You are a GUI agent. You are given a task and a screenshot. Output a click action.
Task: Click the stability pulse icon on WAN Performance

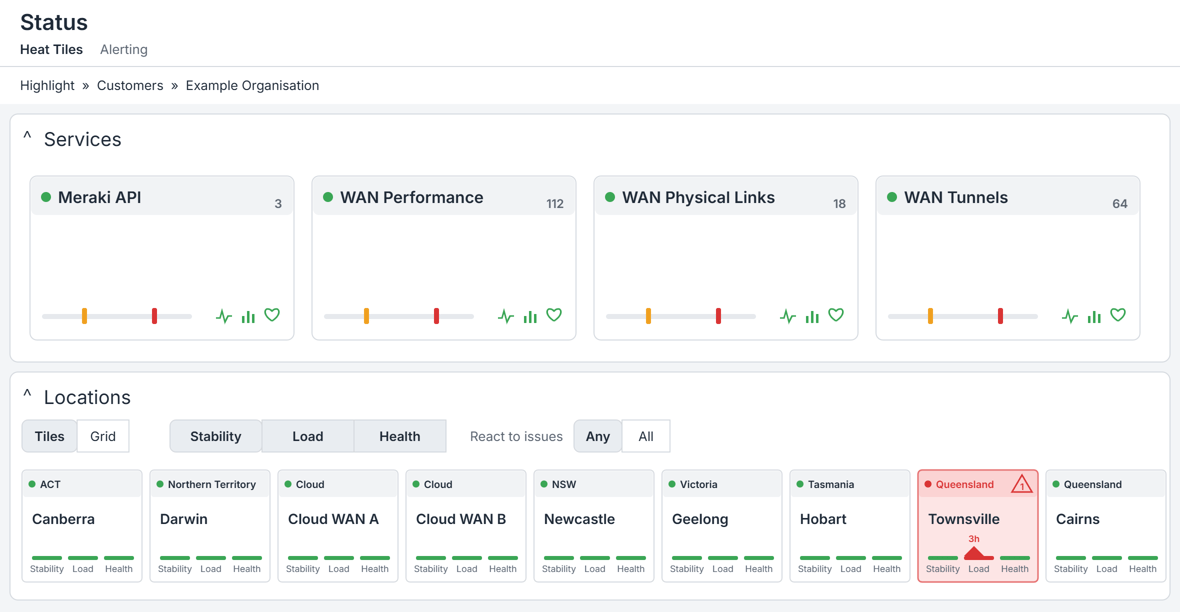pos(506,316)
